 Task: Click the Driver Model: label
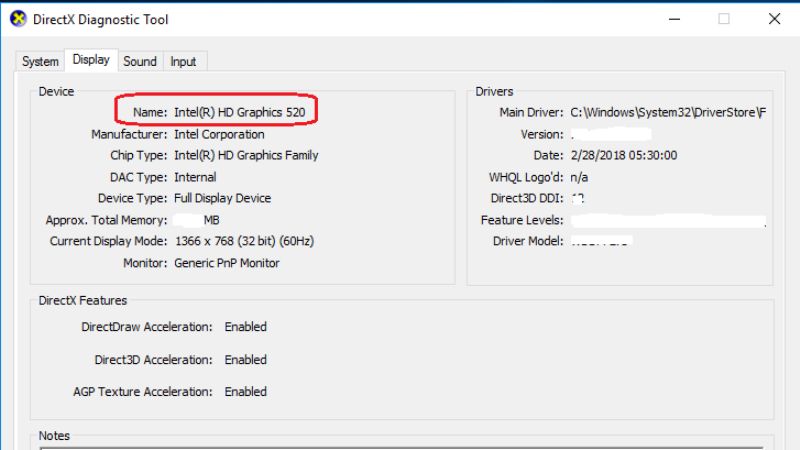528,241
